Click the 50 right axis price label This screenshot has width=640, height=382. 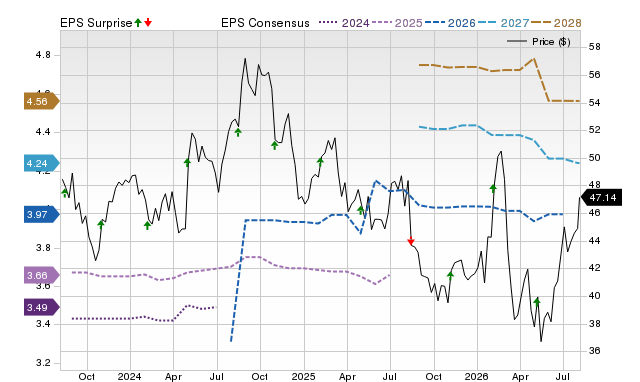[x=595, y=158]
